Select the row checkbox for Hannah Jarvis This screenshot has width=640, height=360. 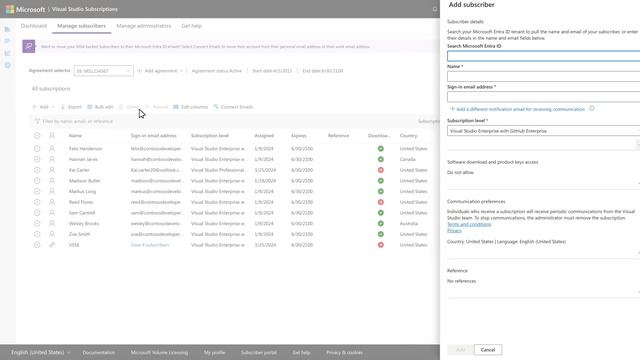pyautogui.click(x=37, y=159)
